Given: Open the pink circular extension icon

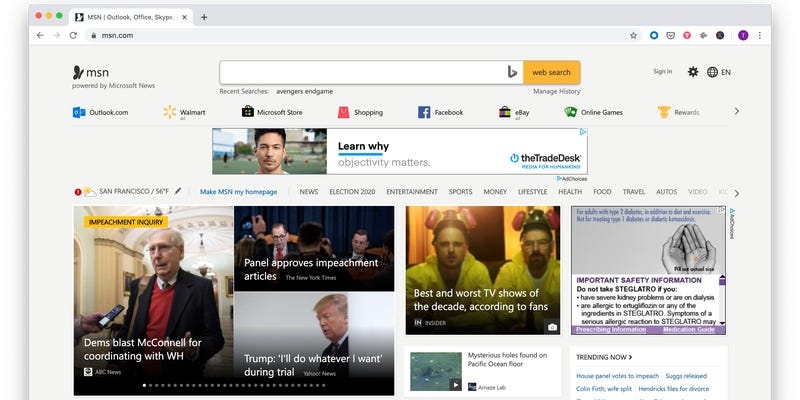Looking at the screenshot, I should (687, 35).
